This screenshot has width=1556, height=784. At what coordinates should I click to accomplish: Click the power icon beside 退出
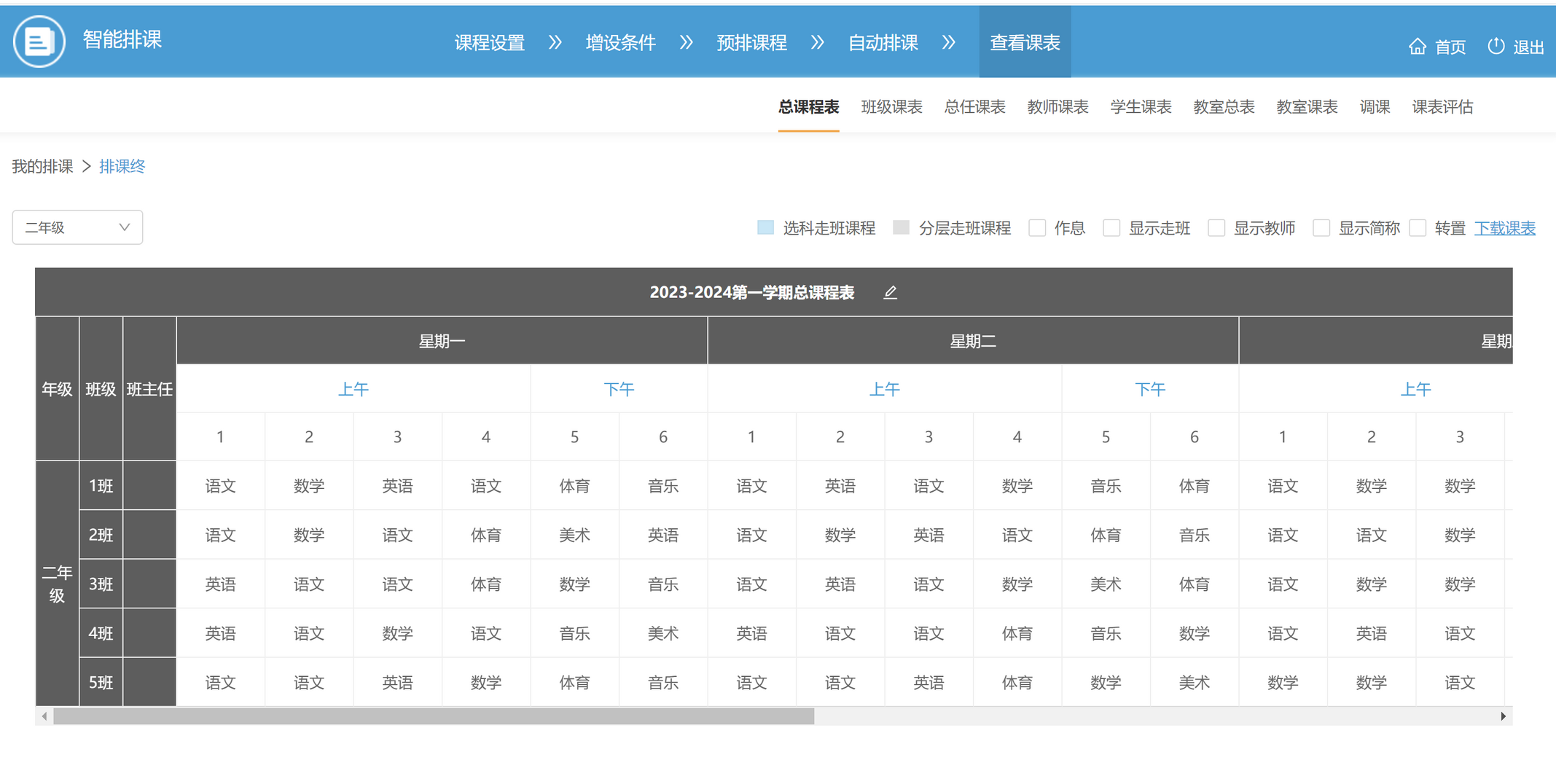click(x=1496, y=46)
